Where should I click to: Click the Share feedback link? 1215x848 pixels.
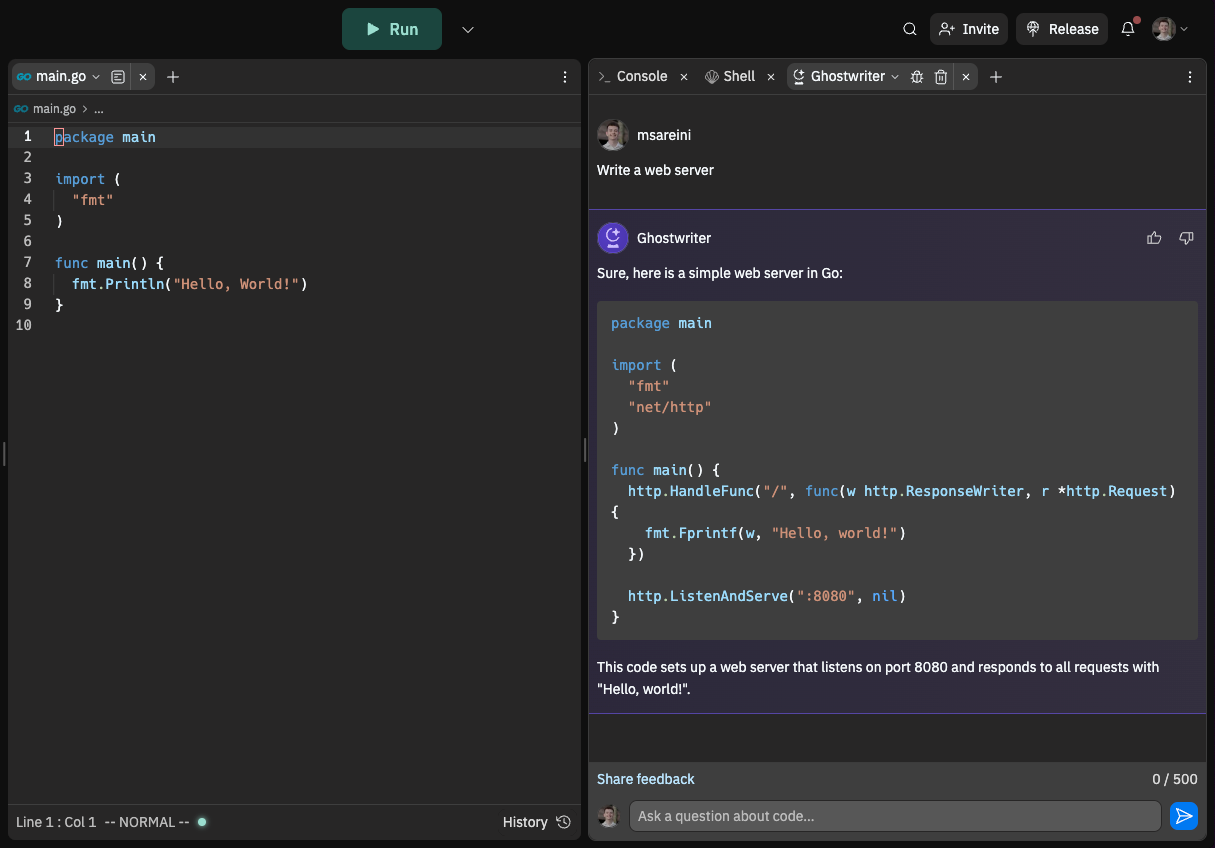(645, 779)
